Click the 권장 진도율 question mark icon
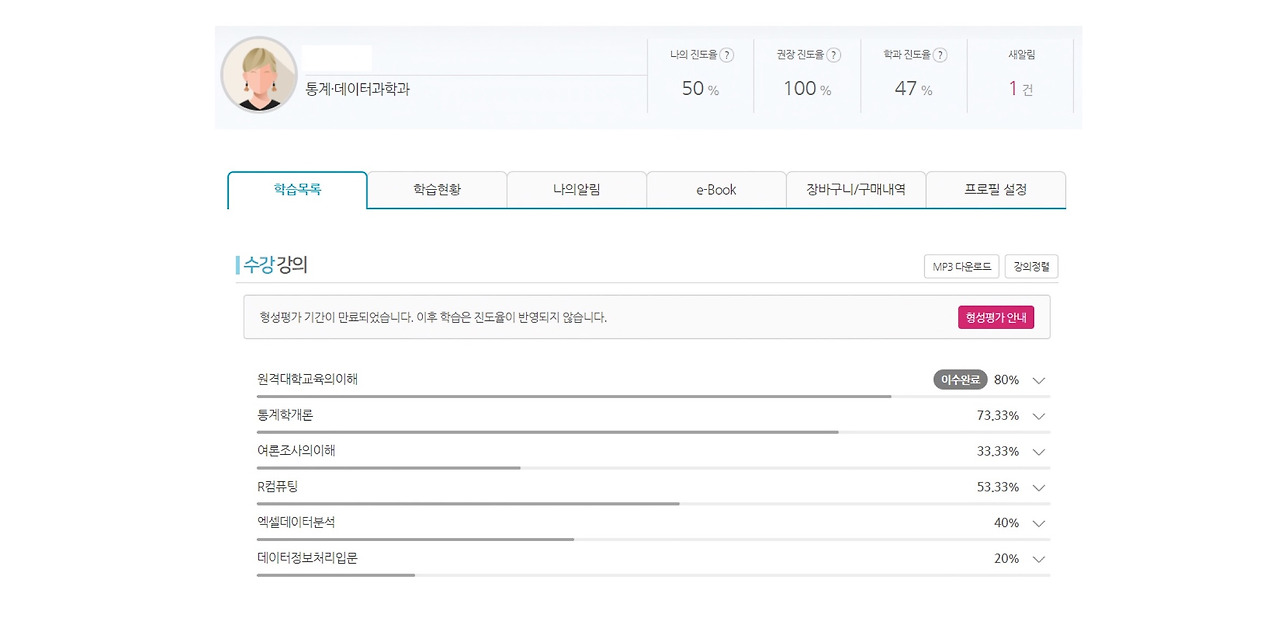The width and height of the screenshot is (1280, 617). click(x=834, y=55)
